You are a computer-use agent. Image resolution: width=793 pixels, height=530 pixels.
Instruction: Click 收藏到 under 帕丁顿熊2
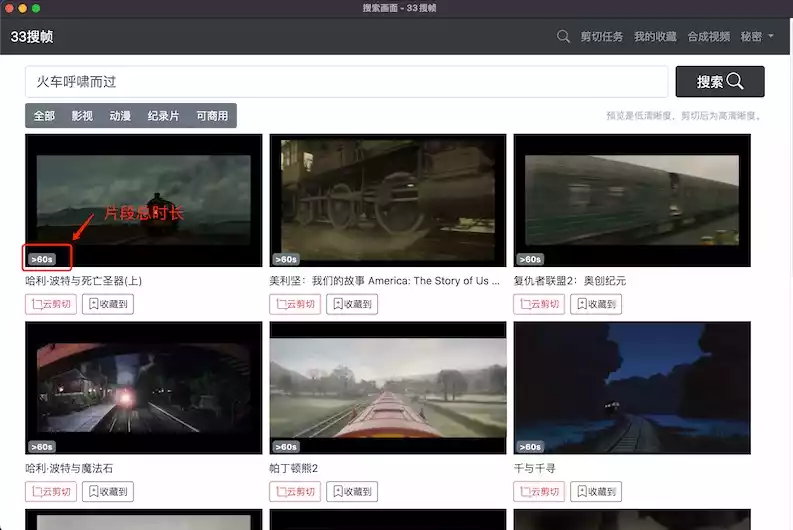352,492
